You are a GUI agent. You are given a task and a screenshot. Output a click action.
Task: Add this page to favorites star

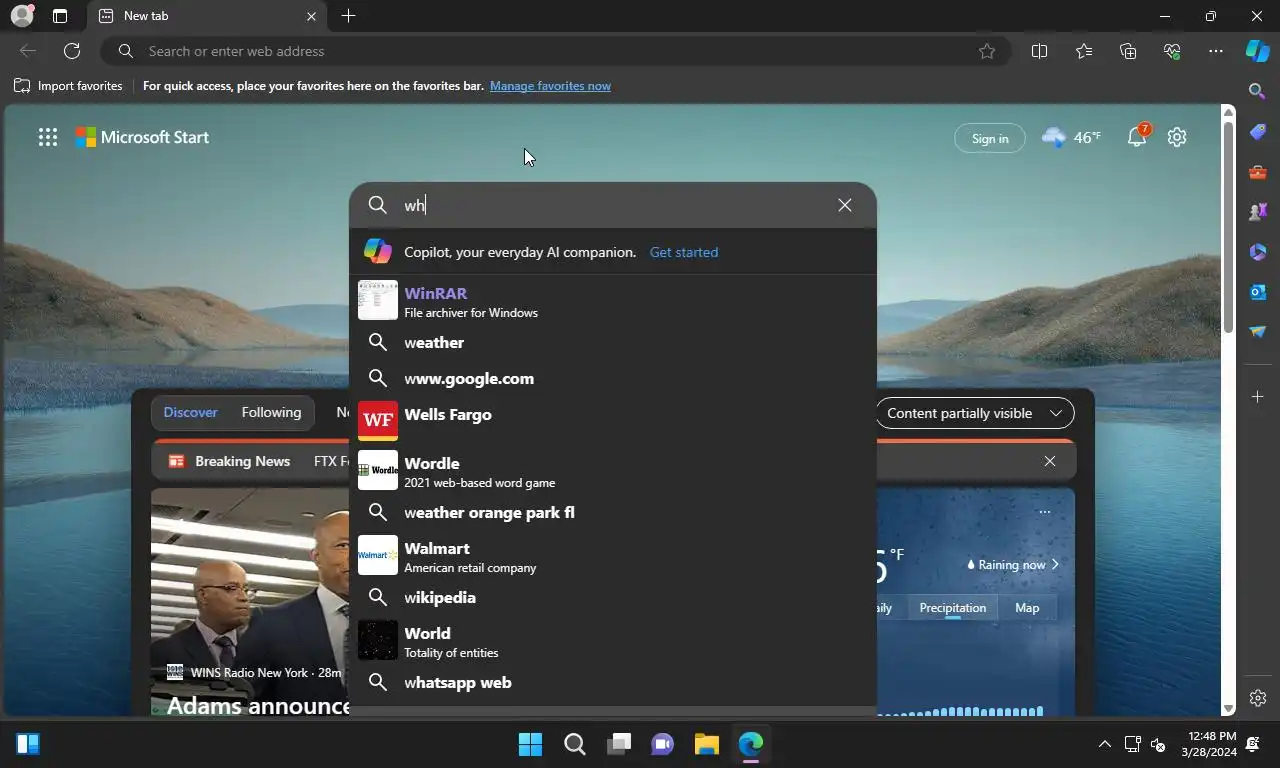(987, 51)
